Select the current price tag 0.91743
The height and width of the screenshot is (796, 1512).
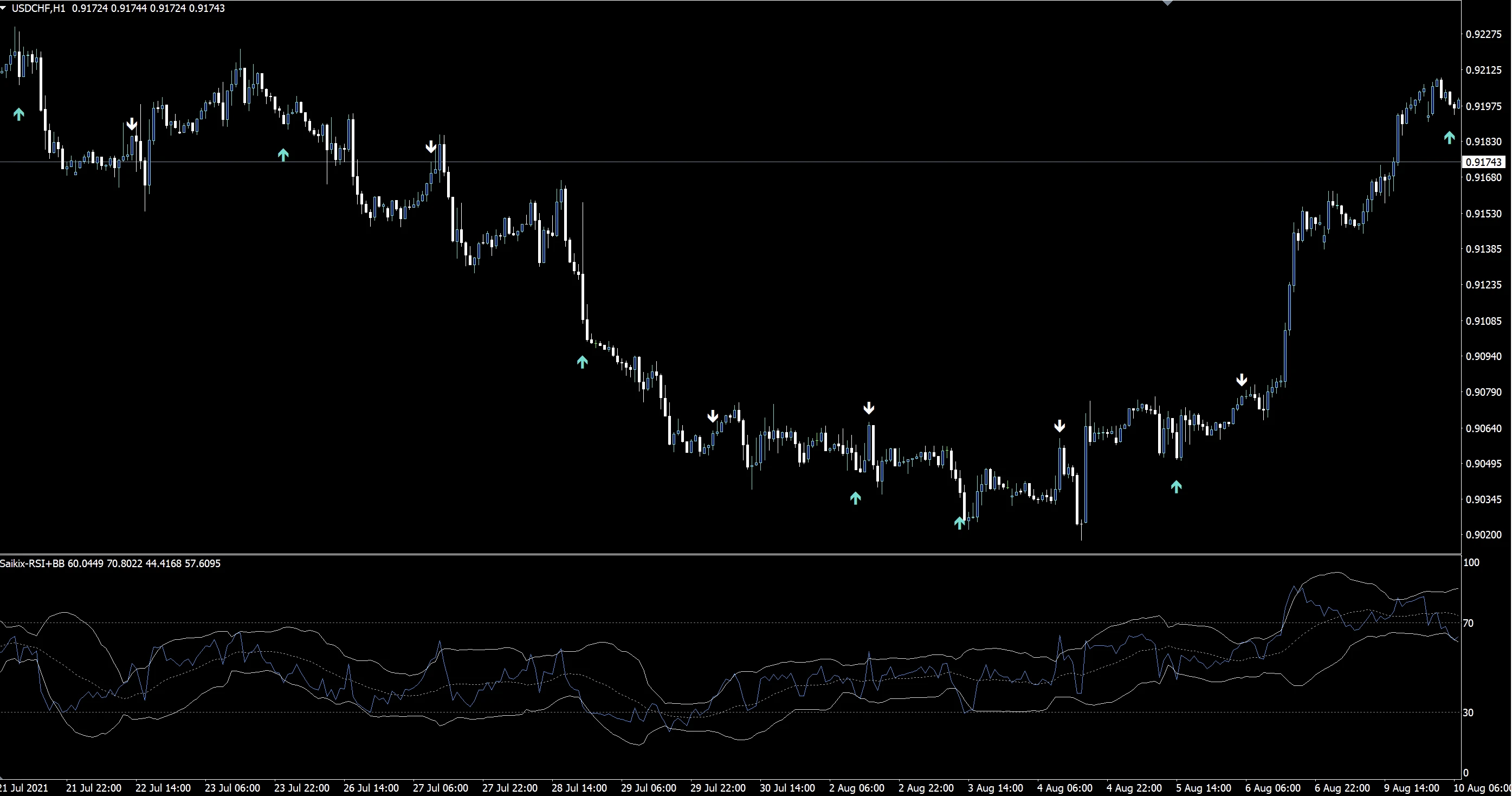(x=1484, y=162)
